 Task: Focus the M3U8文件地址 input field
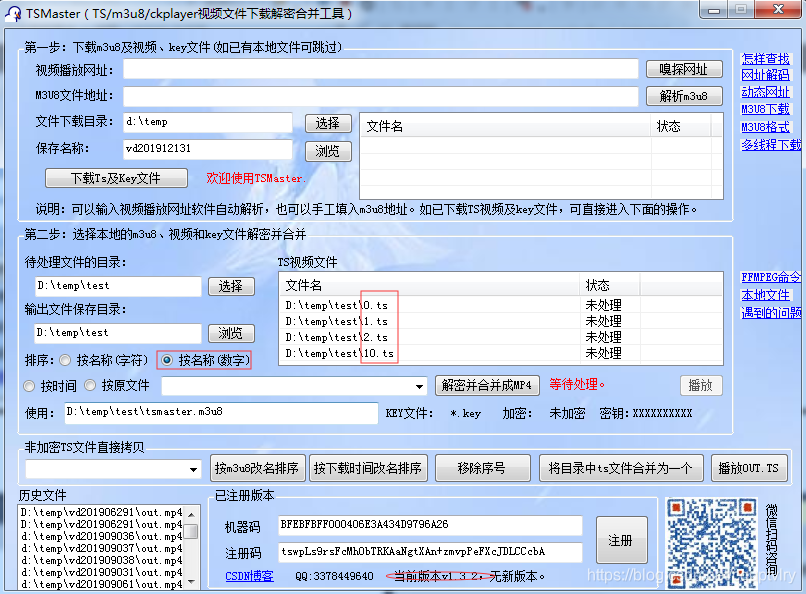point(380,96)
